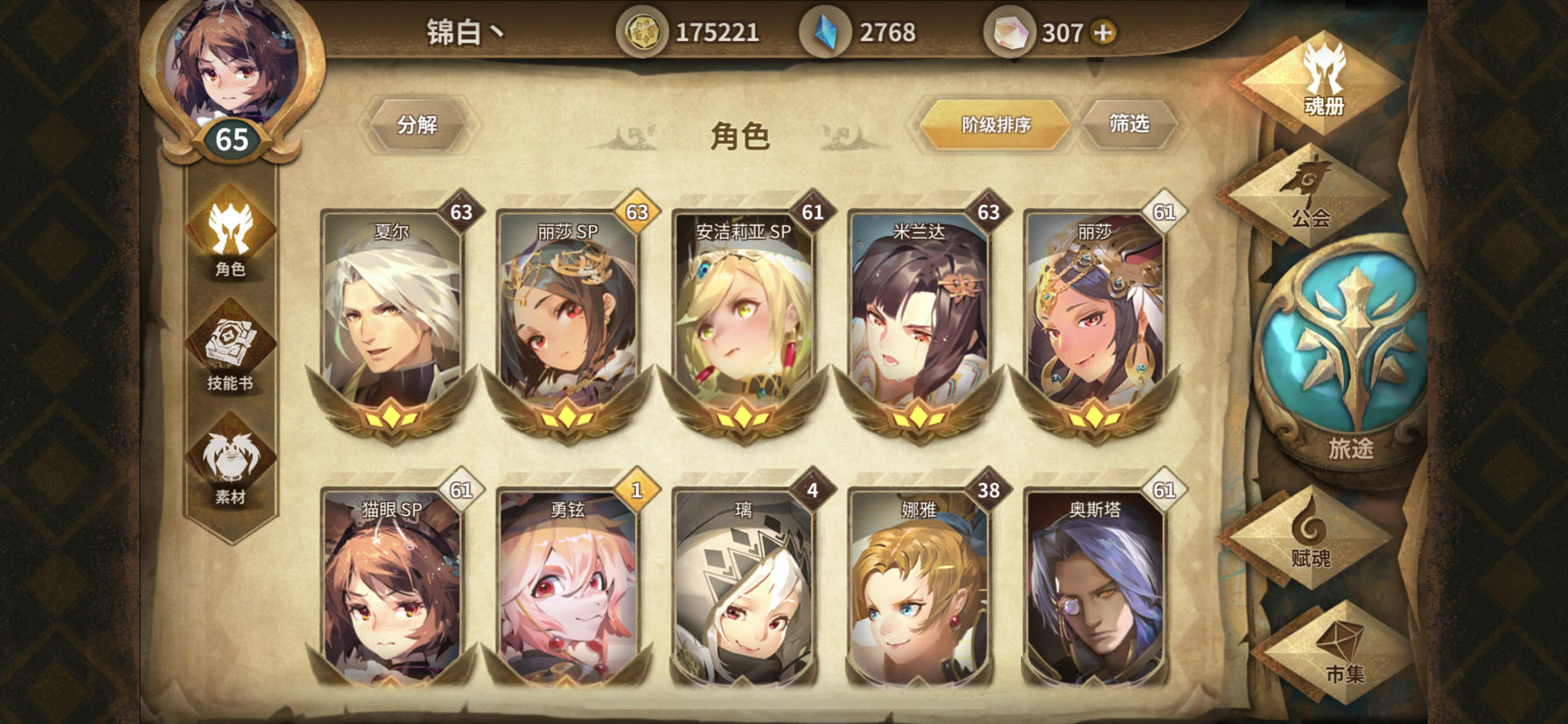
Task: Click the 分解 dismantle button
Action: (x=417, y=125)
